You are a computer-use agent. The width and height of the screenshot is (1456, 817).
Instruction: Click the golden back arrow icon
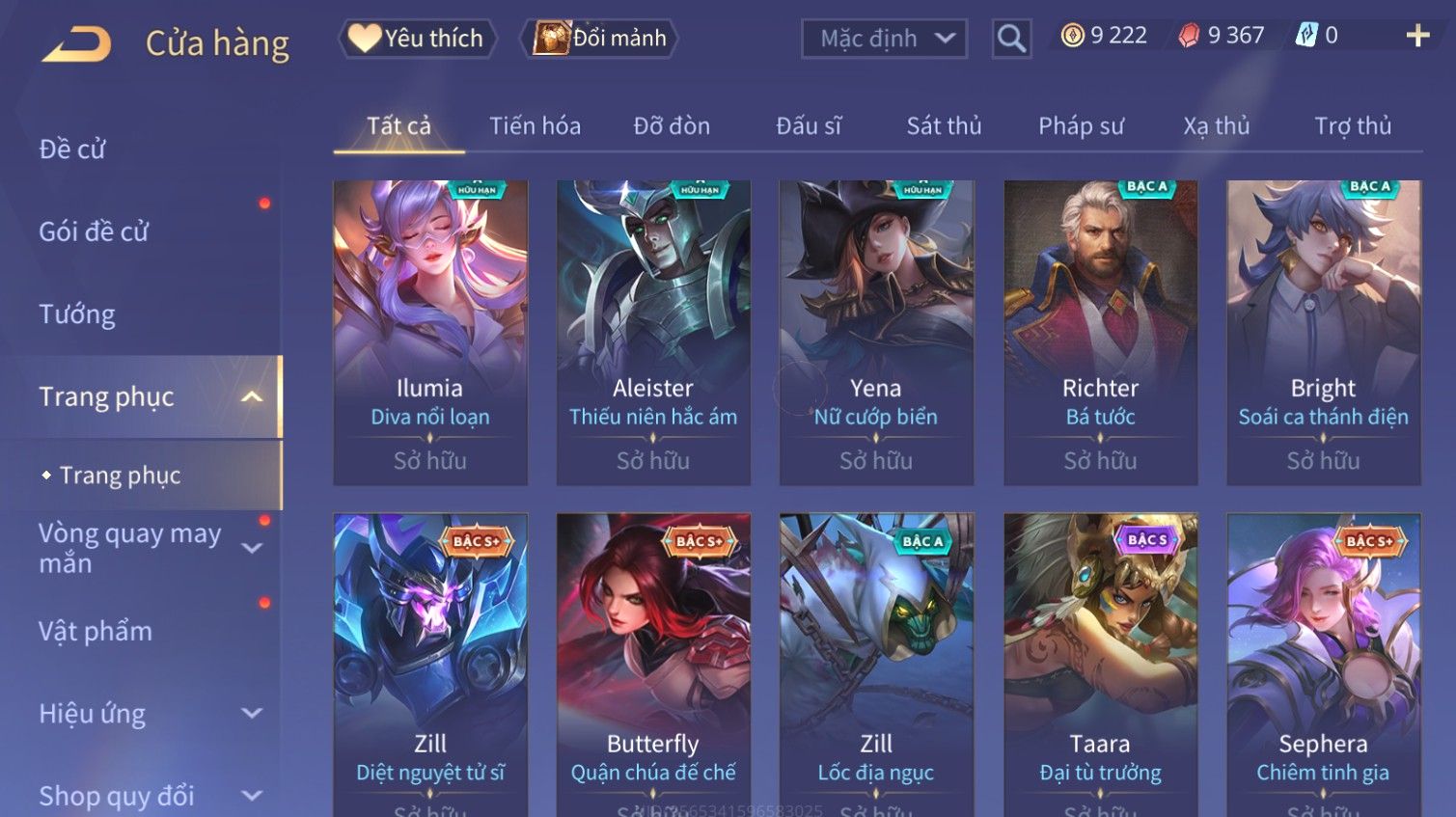coord(76,44)
